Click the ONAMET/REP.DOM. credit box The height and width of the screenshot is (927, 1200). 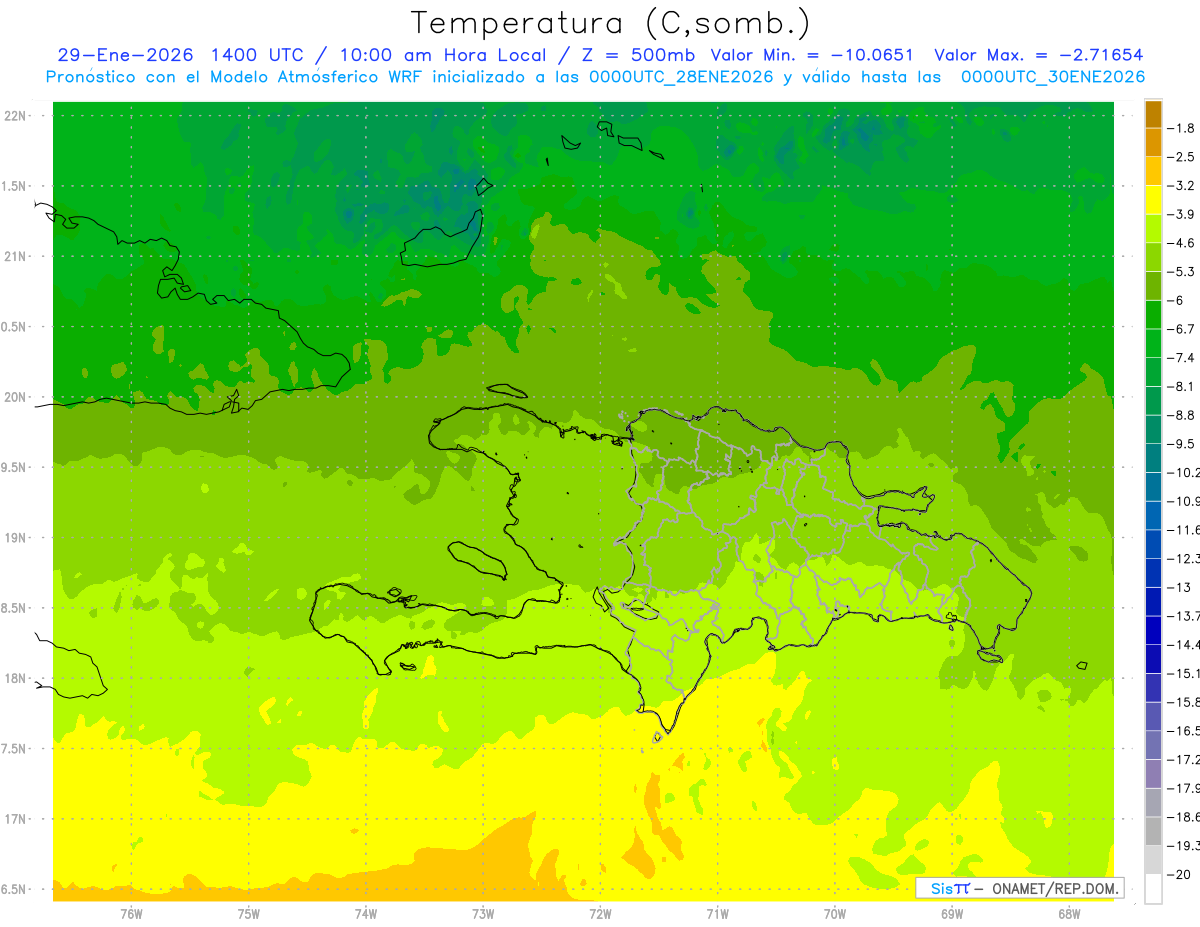[1020, 888]
